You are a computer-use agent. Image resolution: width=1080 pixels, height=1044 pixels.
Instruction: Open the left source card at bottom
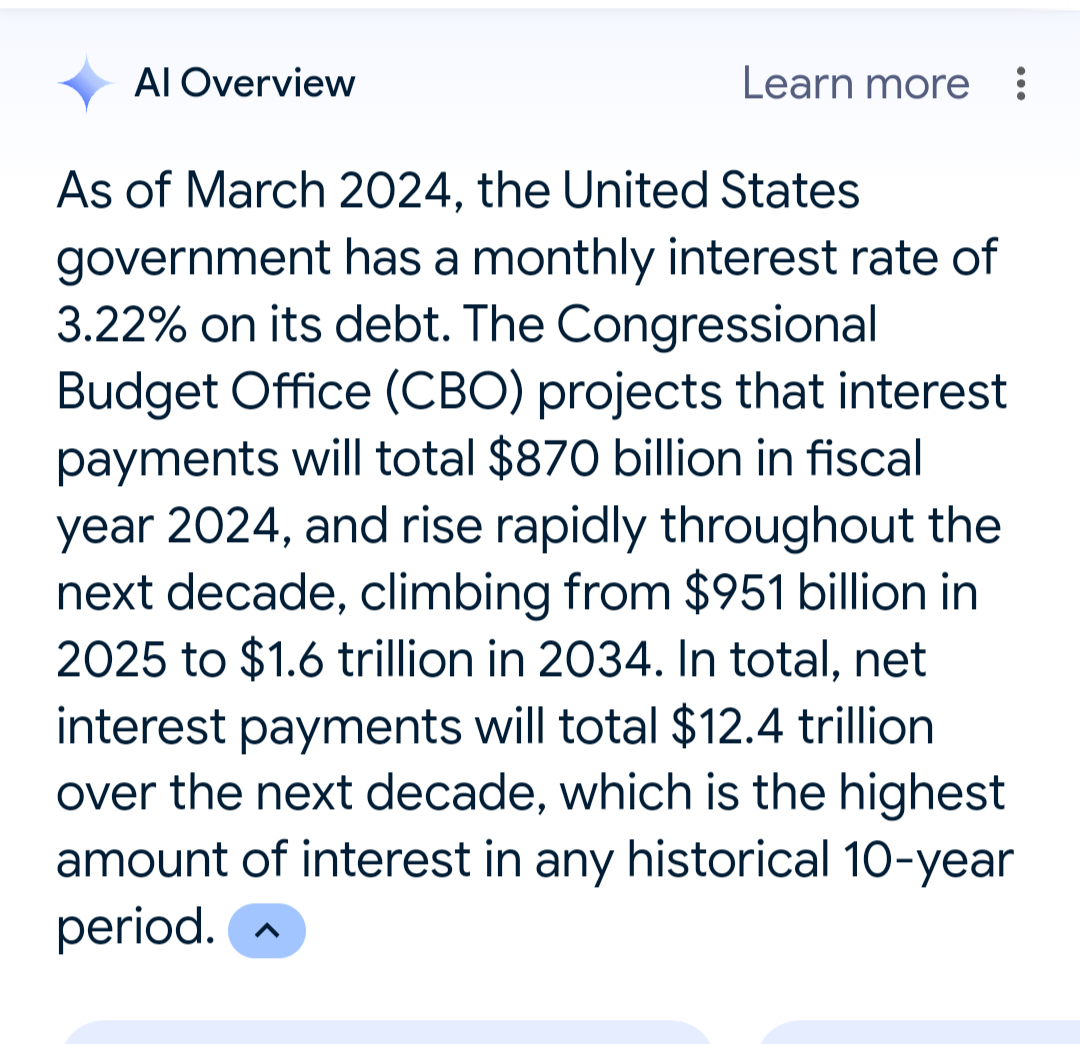click(386, 1032)
